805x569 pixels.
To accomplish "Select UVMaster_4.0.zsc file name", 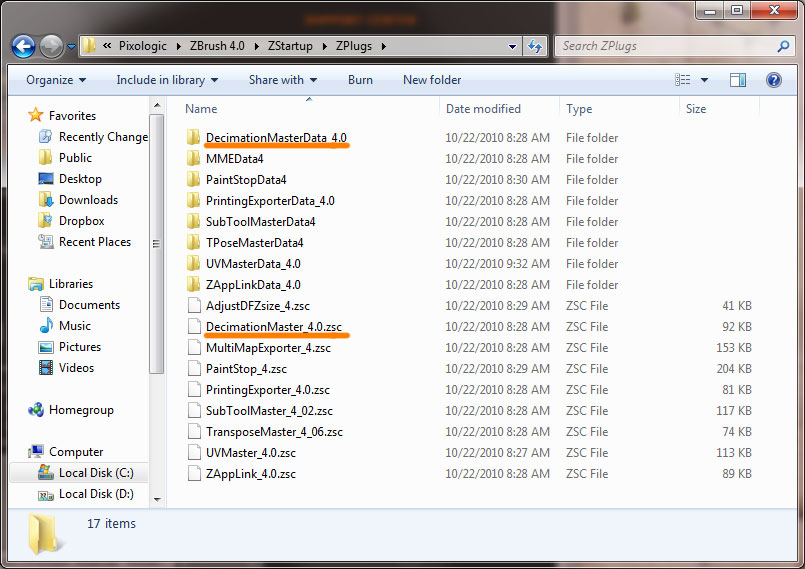I will pos(251,453).
